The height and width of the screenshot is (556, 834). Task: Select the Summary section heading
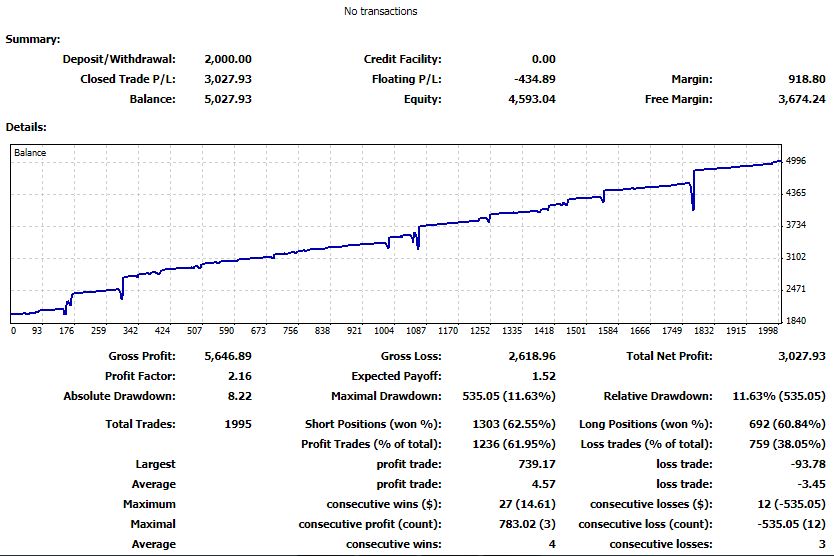(x=31, y=39)
